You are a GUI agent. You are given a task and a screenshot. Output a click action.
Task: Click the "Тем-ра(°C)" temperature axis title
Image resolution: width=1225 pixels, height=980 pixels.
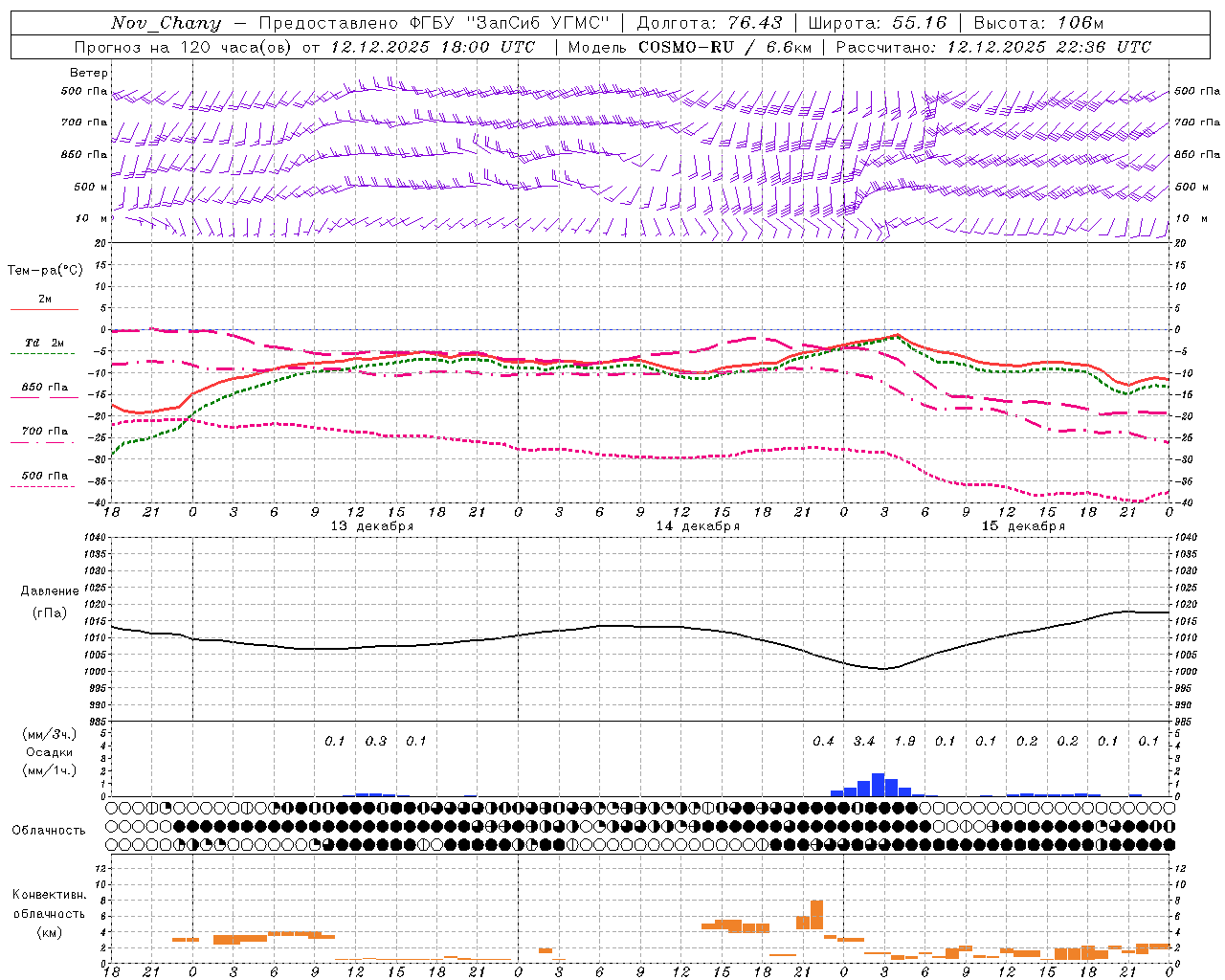point(45,271)
